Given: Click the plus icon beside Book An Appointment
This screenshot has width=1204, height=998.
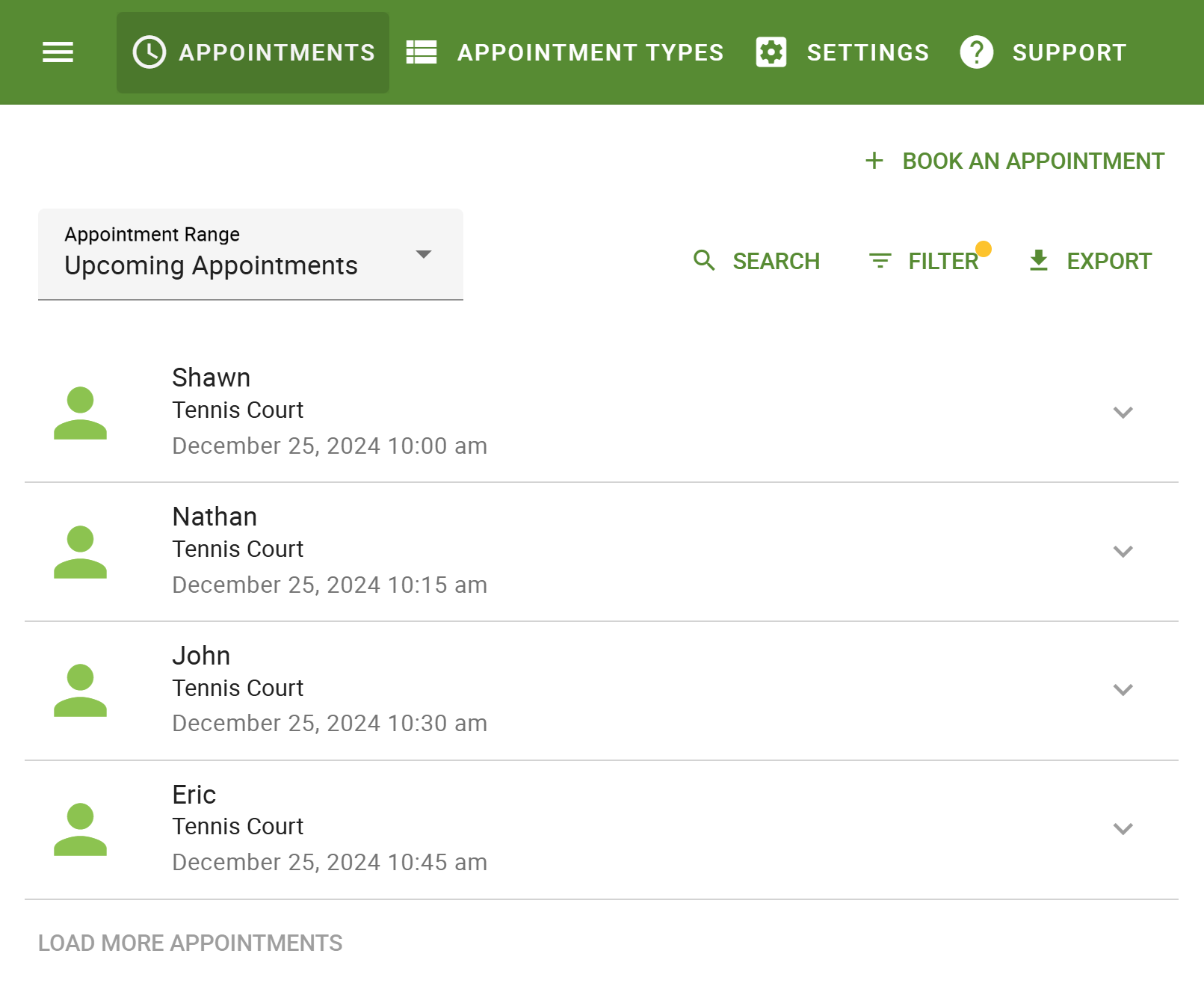Looking at the screenshot, I should pyautogui.click(x=874, y=160).
